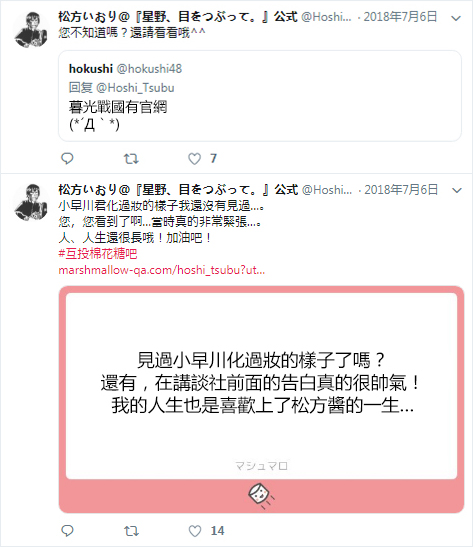Image resolution: width=473 pixels, height=547 pixels.
Task: Open the 2018年7月6日 timestamp of first tweet
Action: tap(400, 17)
